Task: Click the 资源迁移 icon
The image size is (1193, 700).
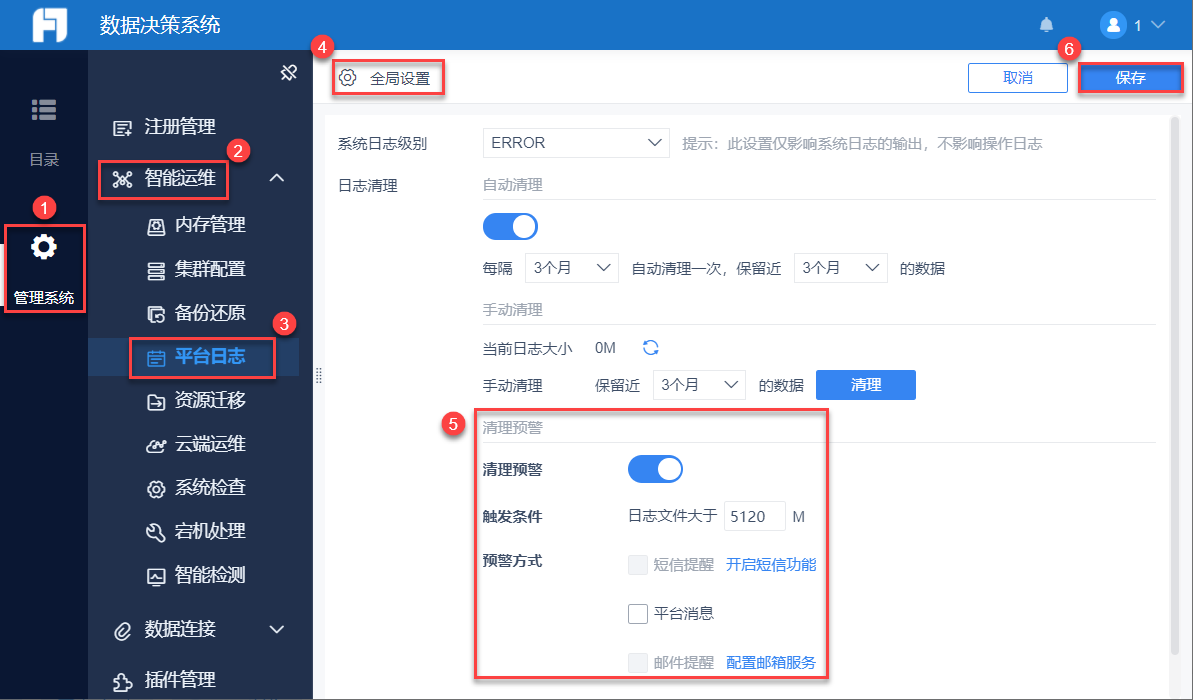Action: 156,402
